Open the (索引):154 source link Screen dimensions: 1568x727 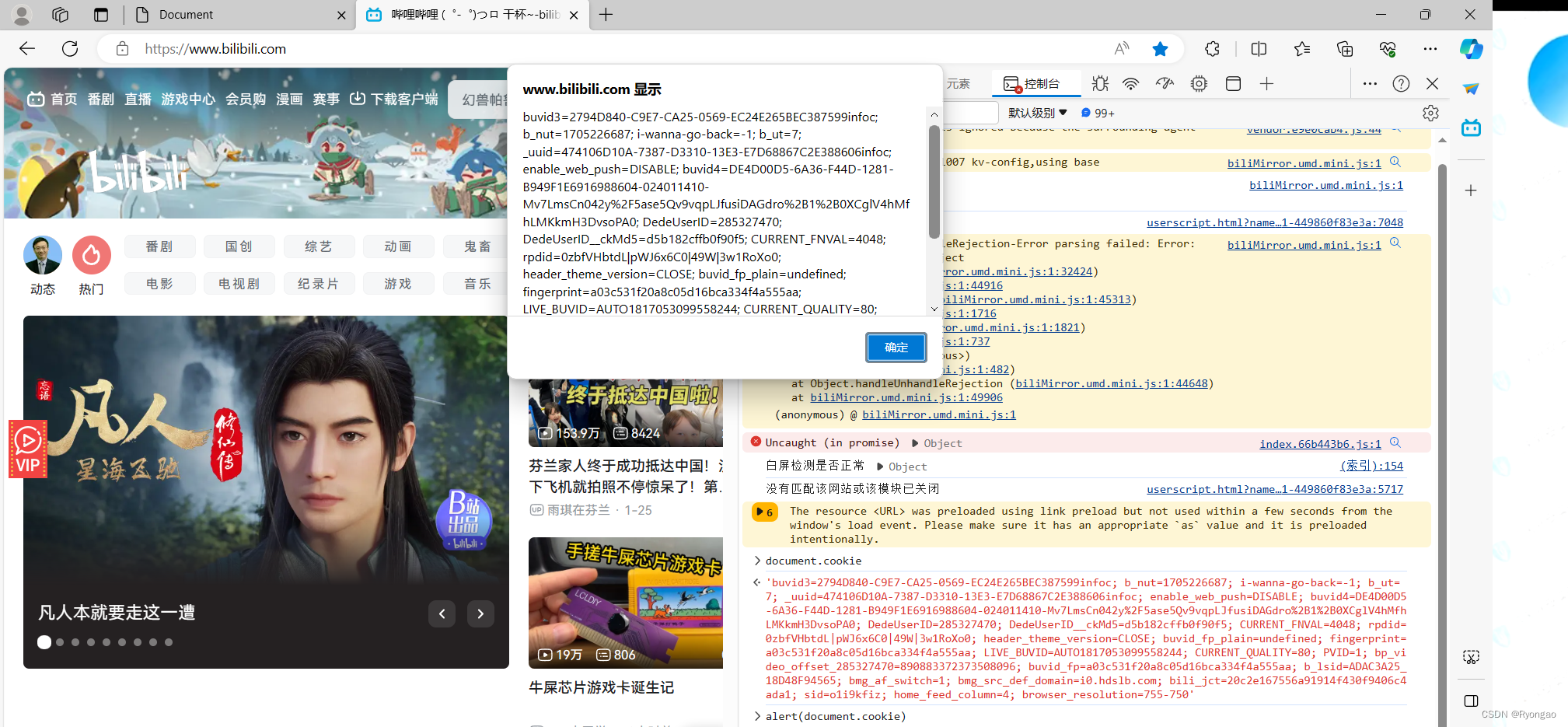coord(1371,466)
